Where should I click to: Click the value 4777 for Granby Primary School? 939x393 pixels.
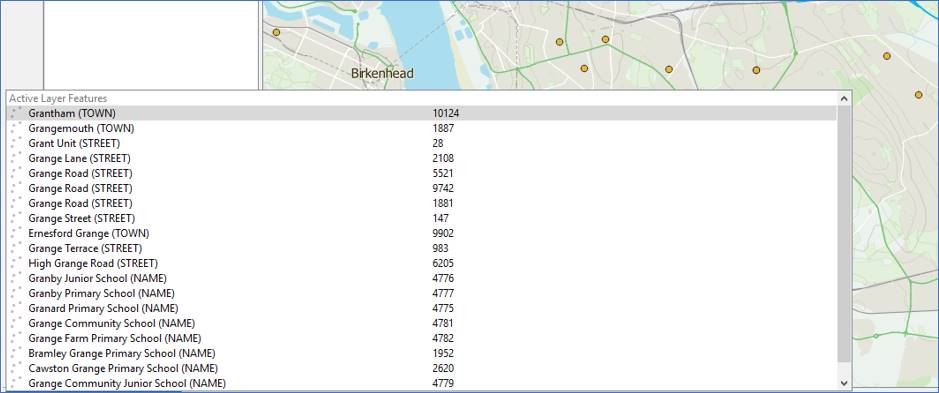point(443,293)
